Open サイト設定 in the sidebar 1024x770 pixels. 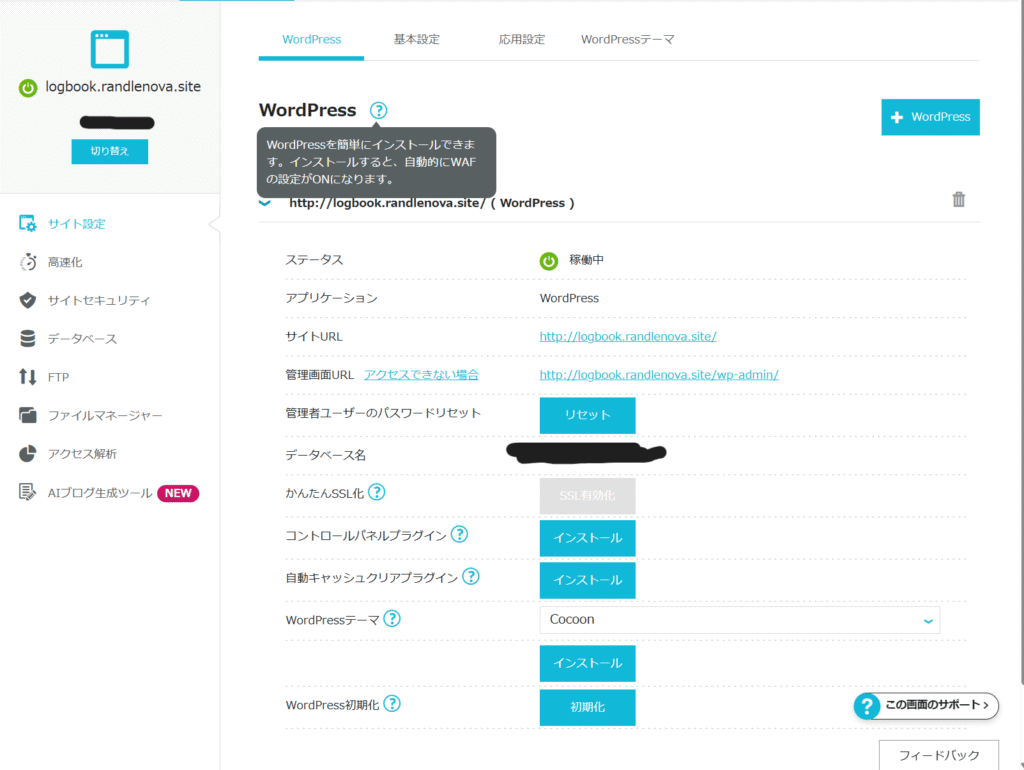point(76,224)
